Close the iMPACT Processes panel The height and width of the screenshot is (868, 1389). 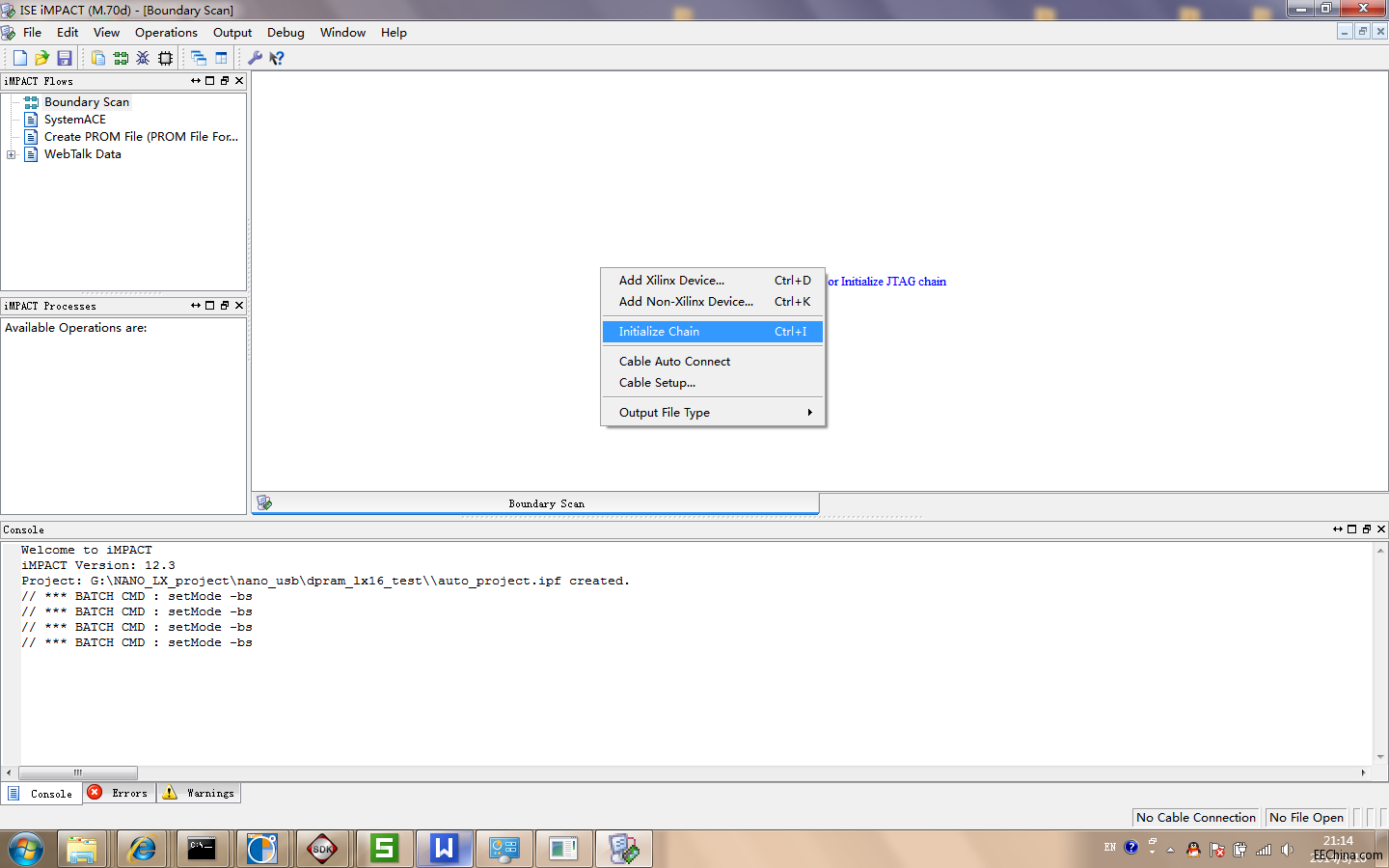[239, 306]
